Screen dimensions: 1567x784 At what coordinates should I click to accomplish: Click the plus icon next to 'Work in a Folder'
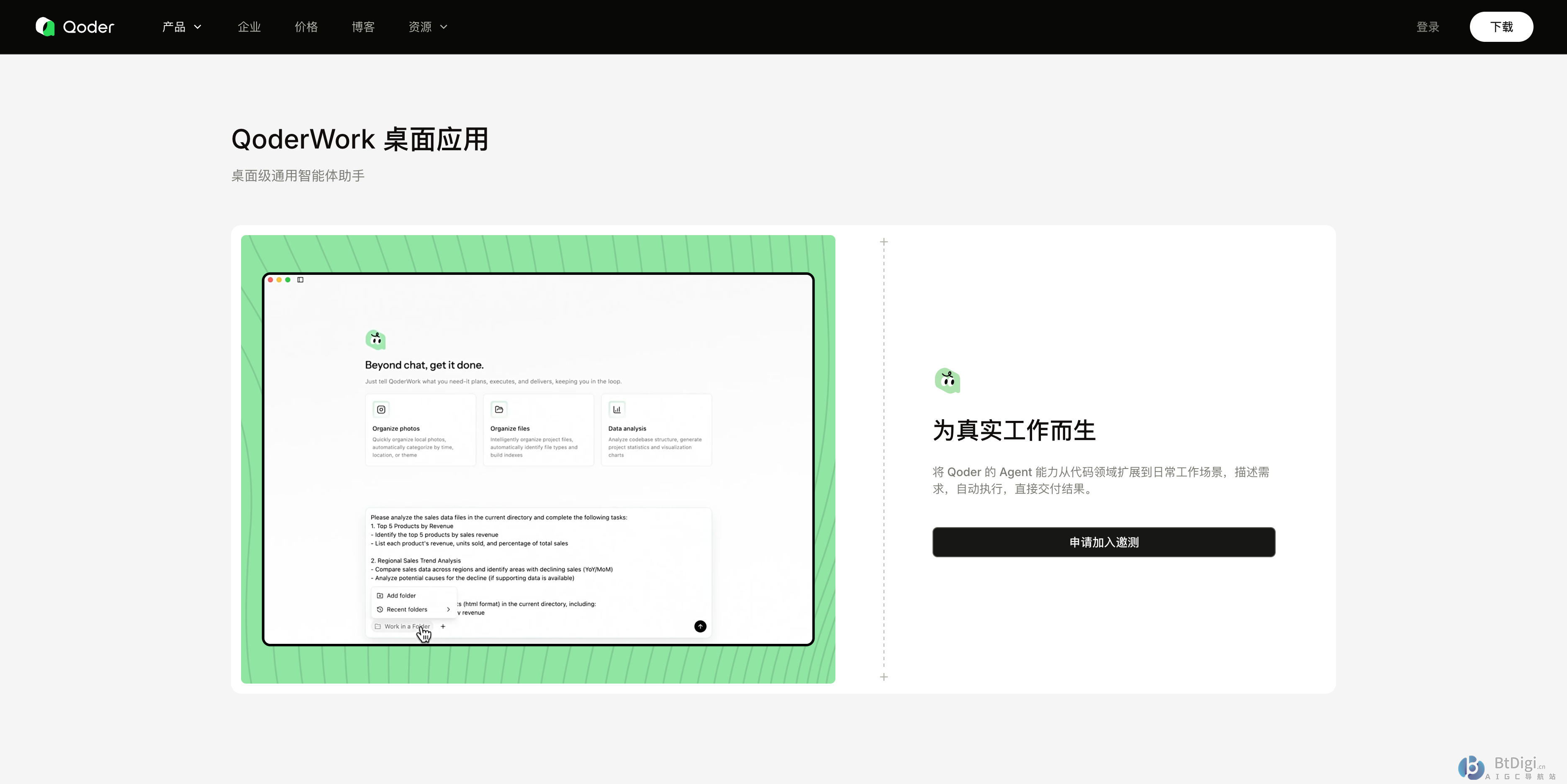[444, 626]
